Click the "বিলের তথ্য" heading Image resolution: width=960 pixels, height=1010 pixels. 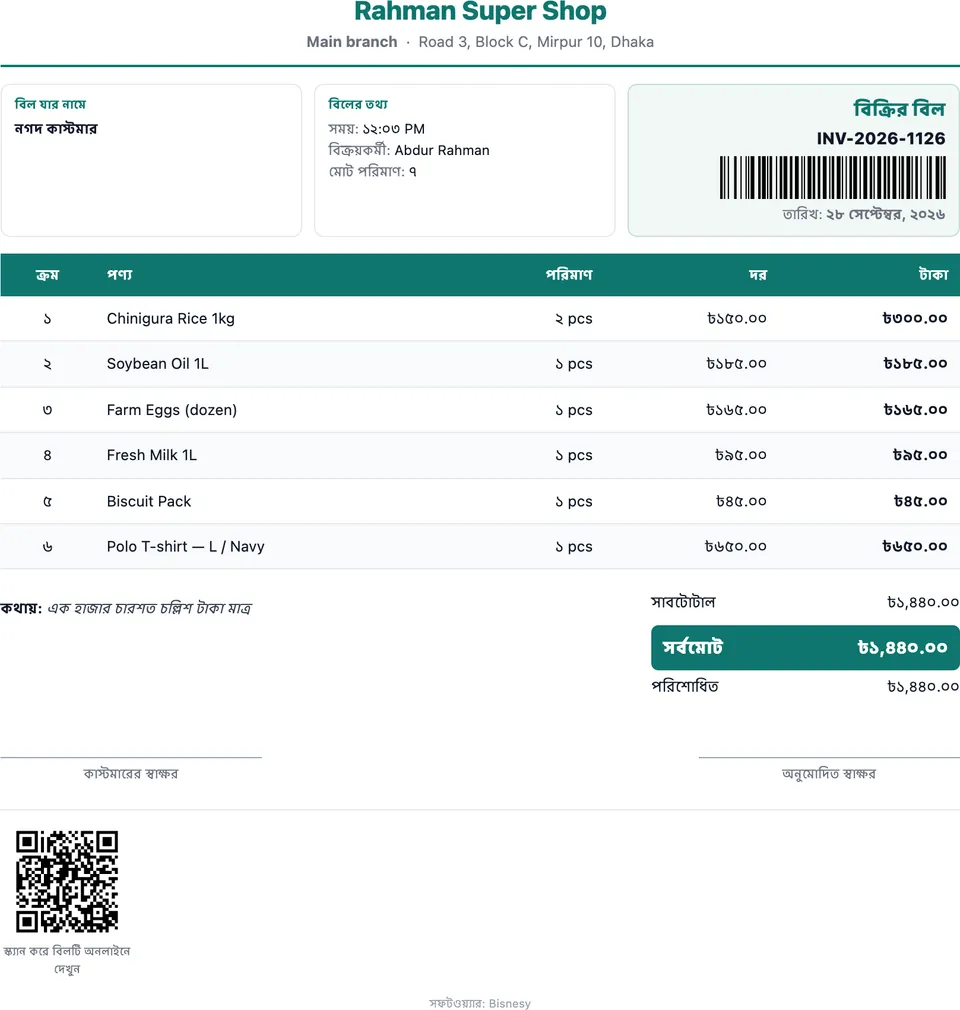click(358, 104)
